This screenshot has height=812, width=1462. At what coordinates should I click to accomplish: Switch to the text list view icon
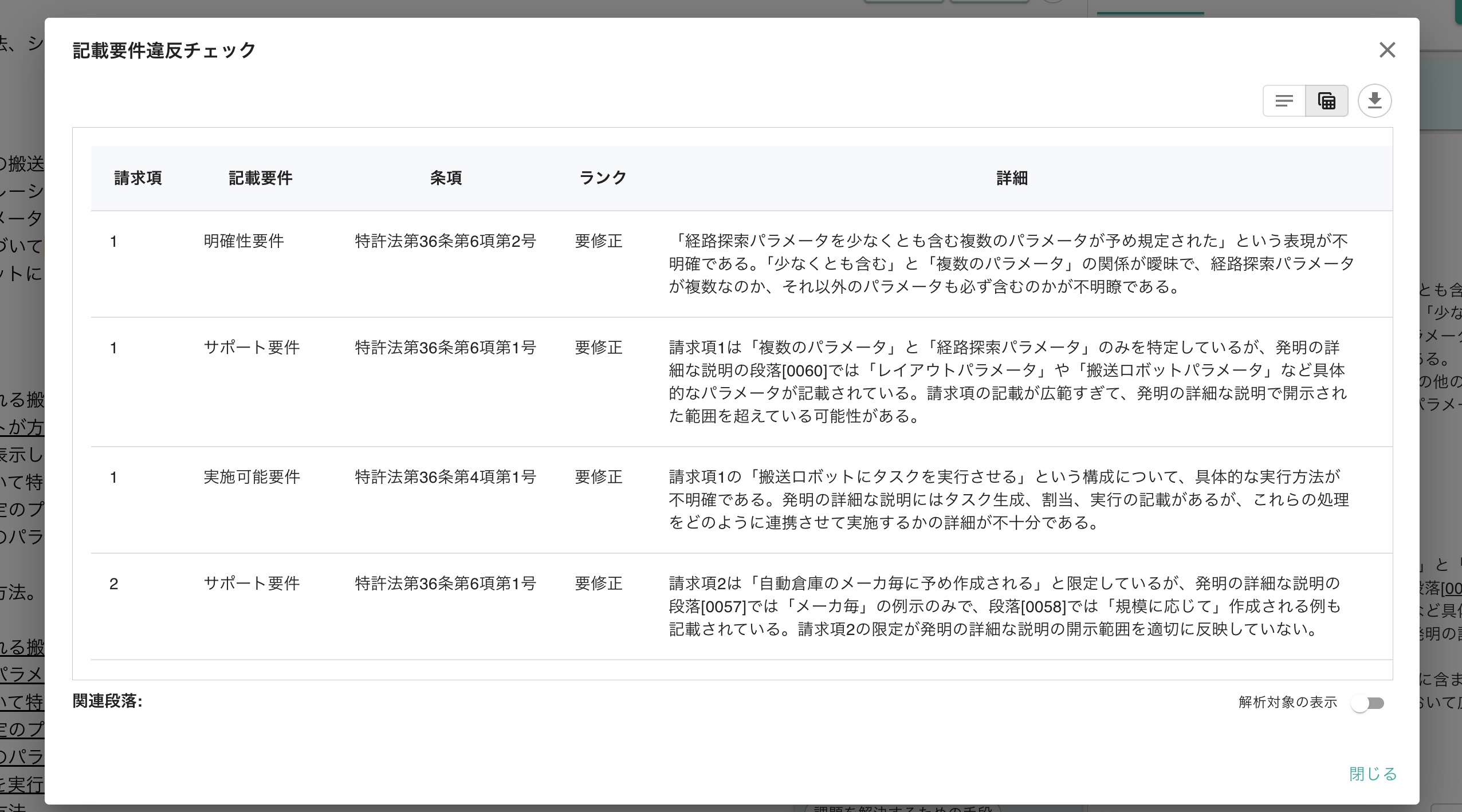pos(1284,101)
